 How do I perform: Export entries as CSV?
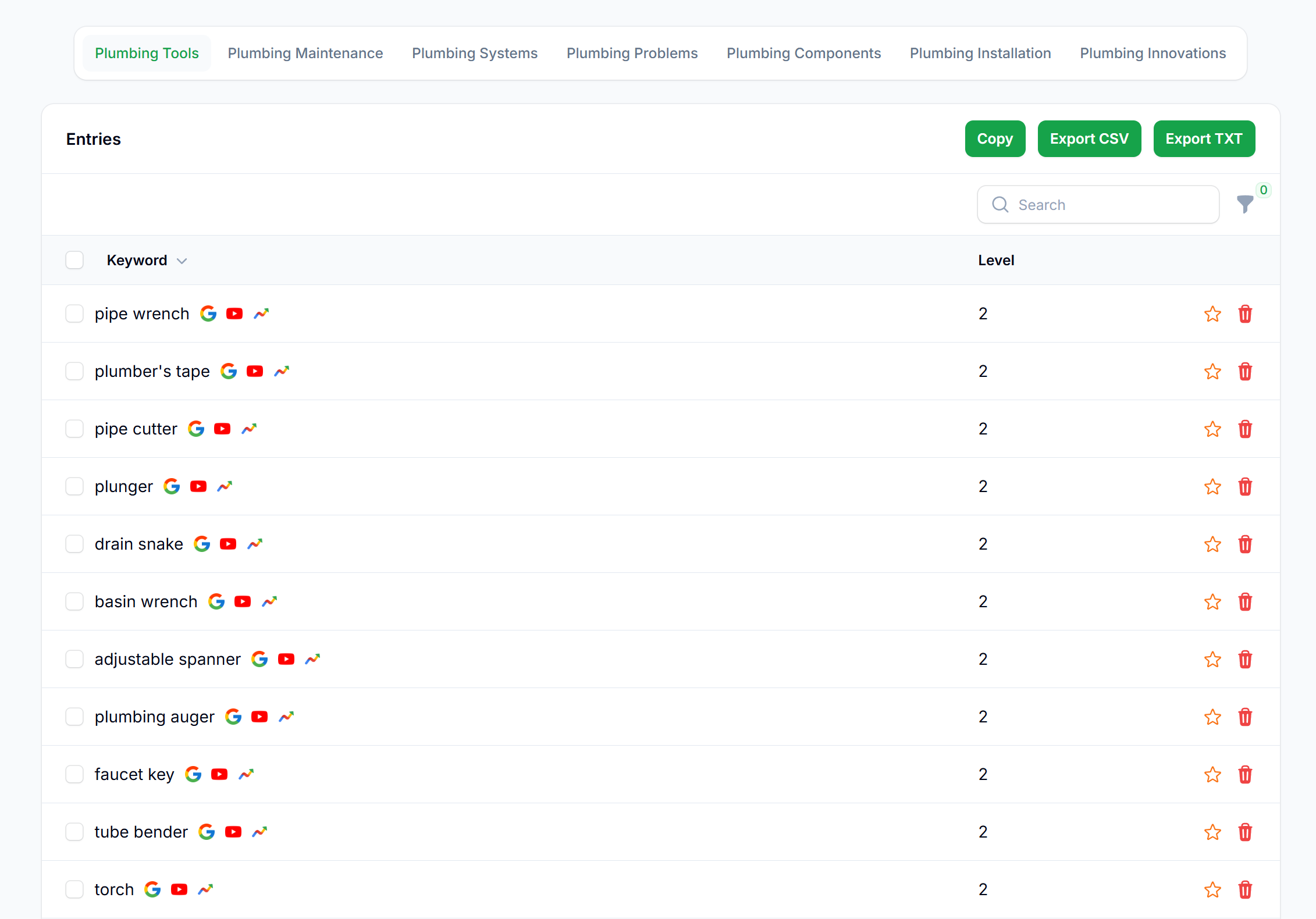click(x=1089, y=138)
